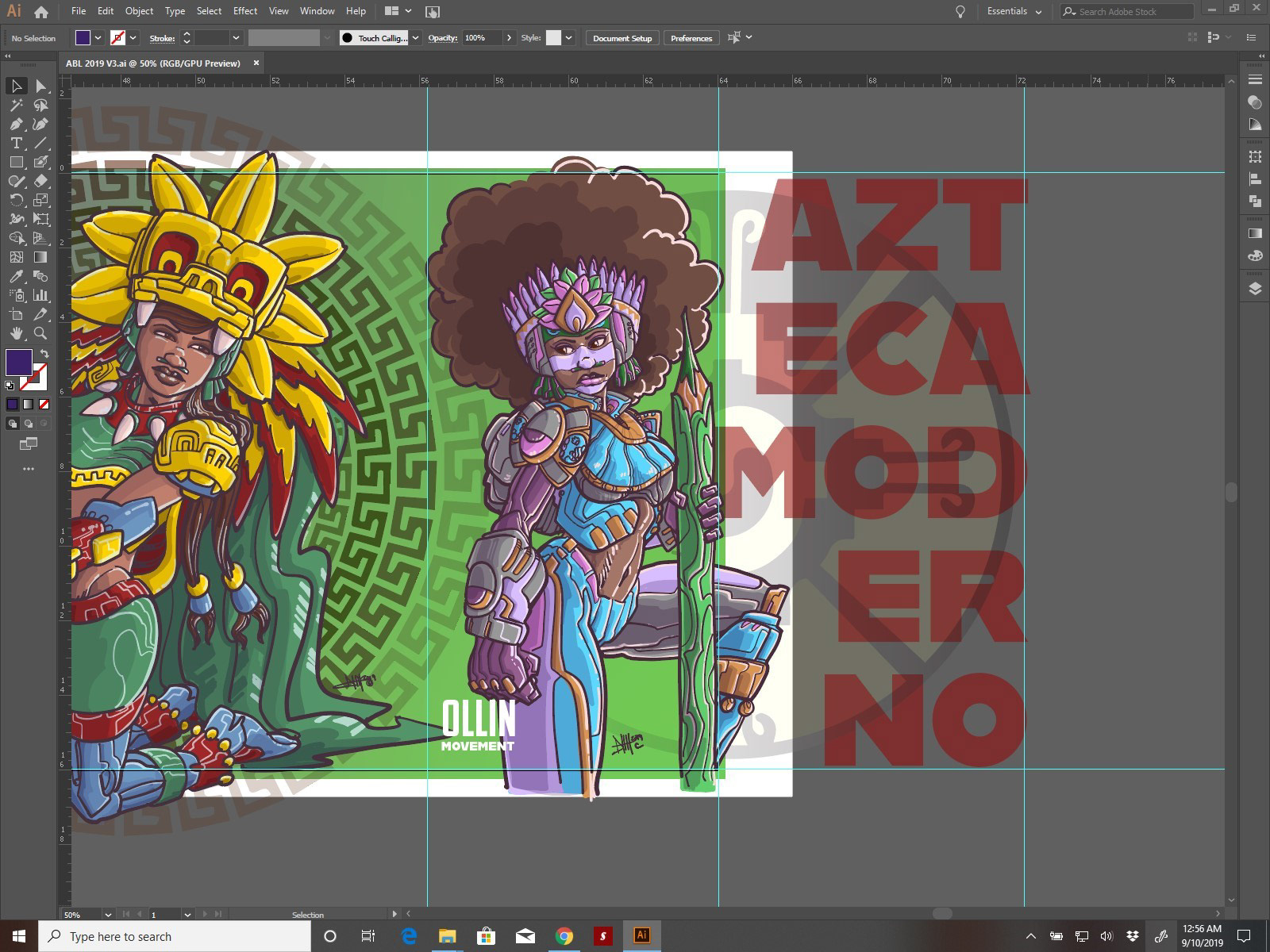Set paint mode to Color
1270x952 pixels.
coord(13,404)
